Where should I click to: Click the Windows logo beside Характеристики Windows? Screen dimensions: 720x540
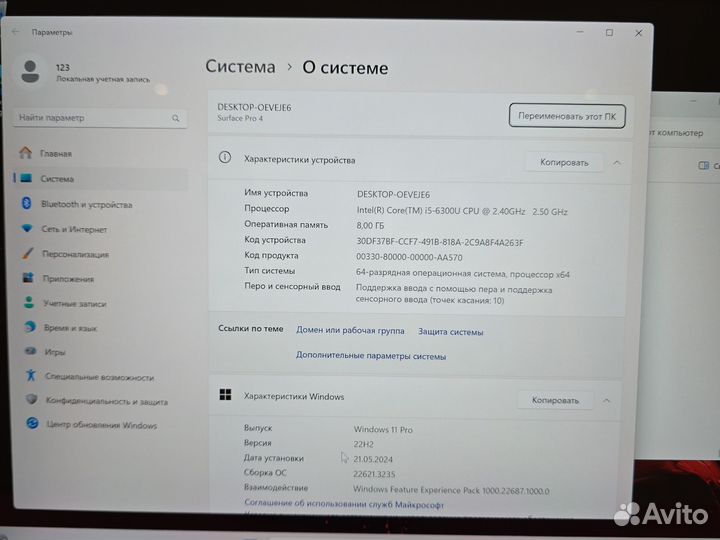225,394
